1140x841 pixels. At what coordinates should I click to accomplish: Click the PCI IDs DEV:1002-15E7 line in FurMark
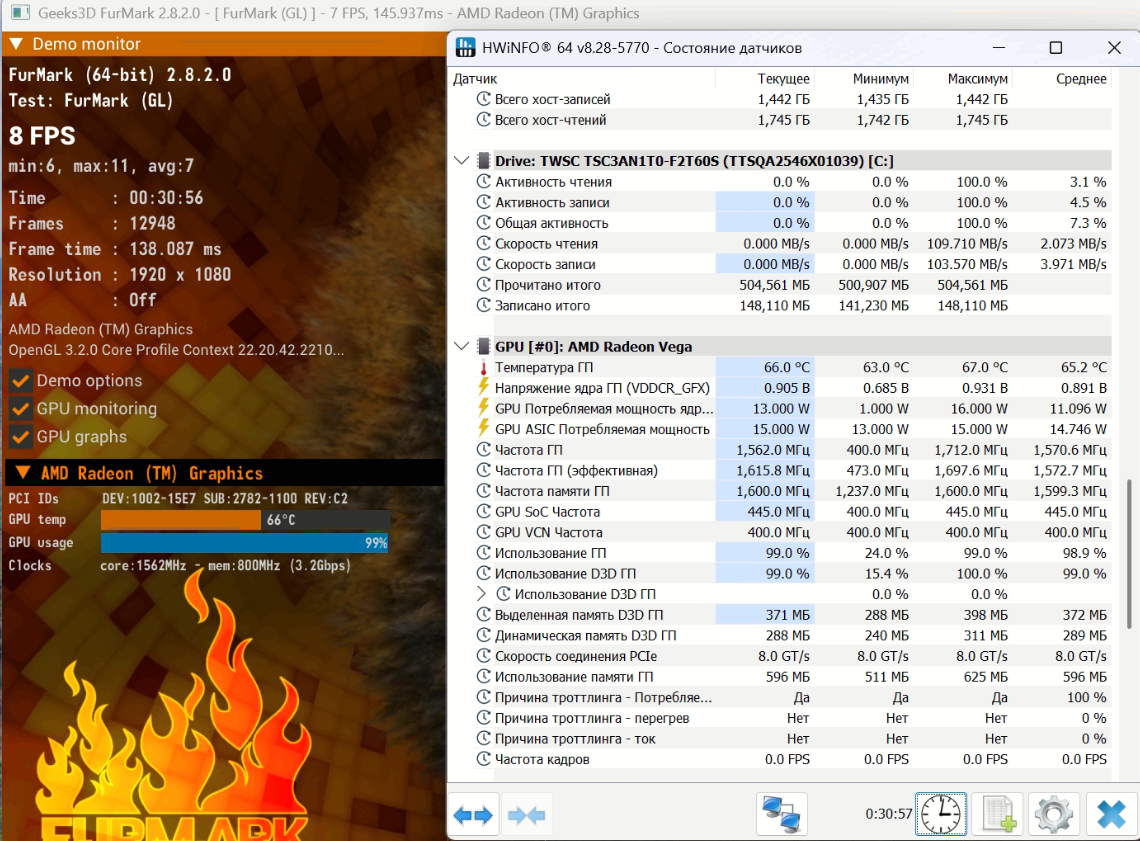click(x=178, y=499)
